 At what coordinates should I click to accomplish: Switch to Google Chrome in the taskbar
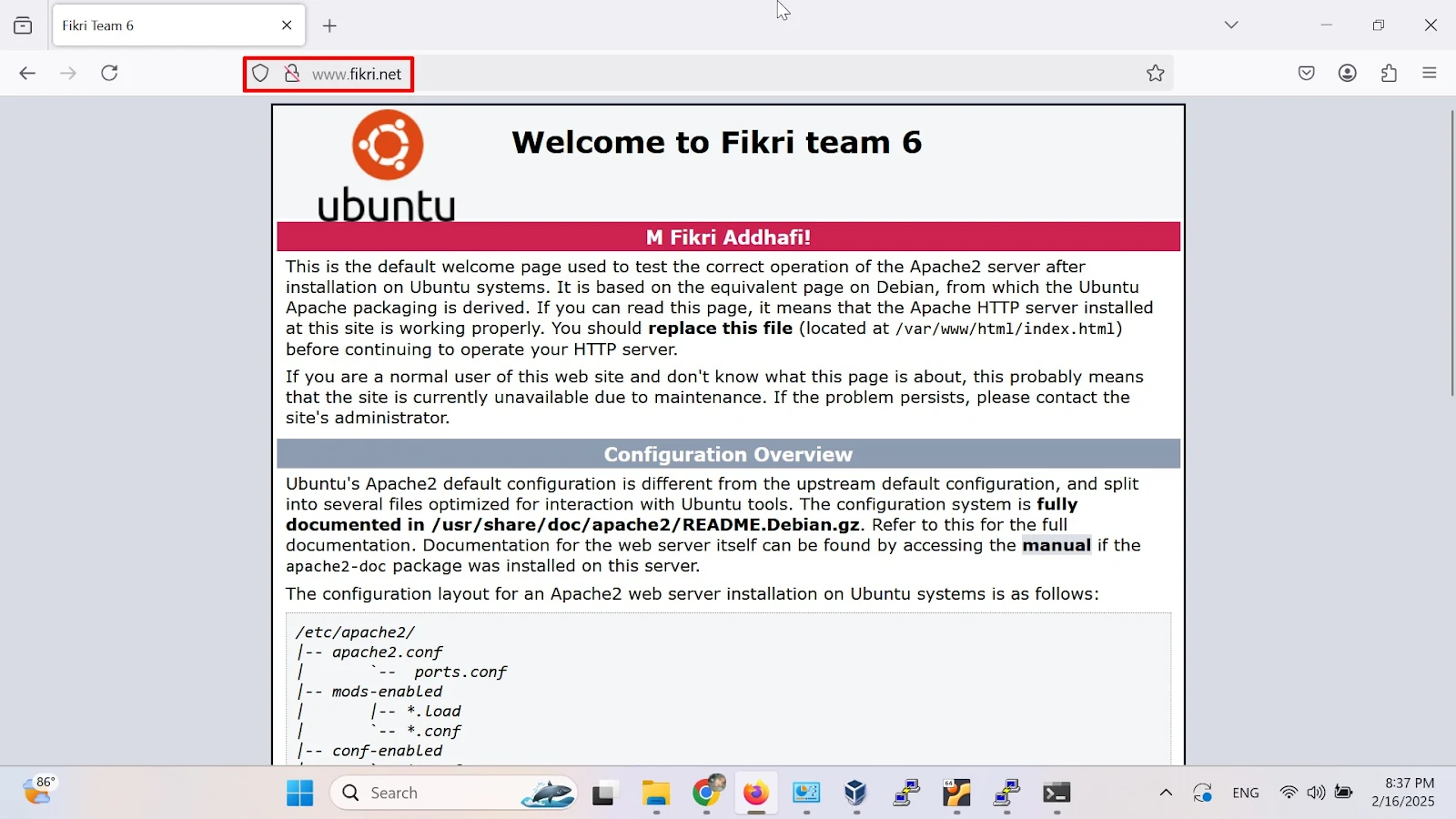pyautogui.click(x=706, y=794)
